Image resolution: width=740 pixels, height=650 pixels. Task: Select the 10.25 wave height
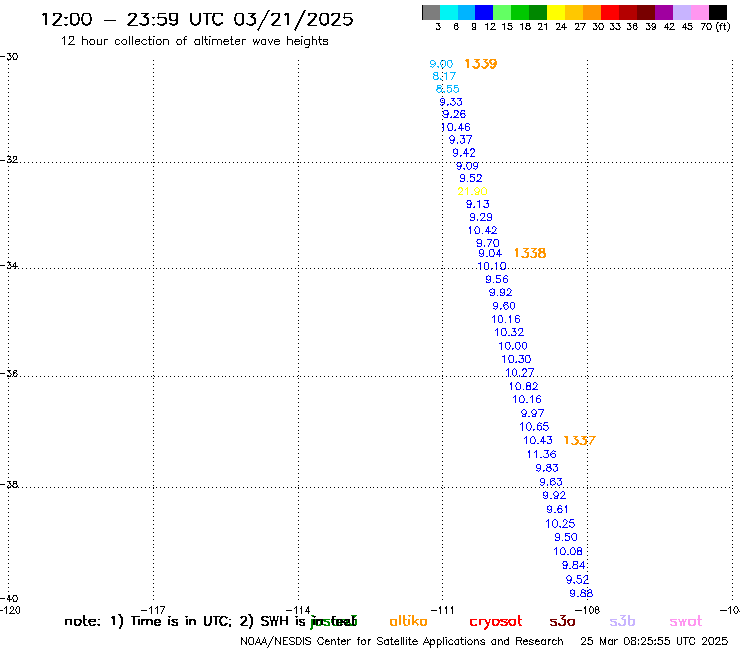[x=560, y=523]
